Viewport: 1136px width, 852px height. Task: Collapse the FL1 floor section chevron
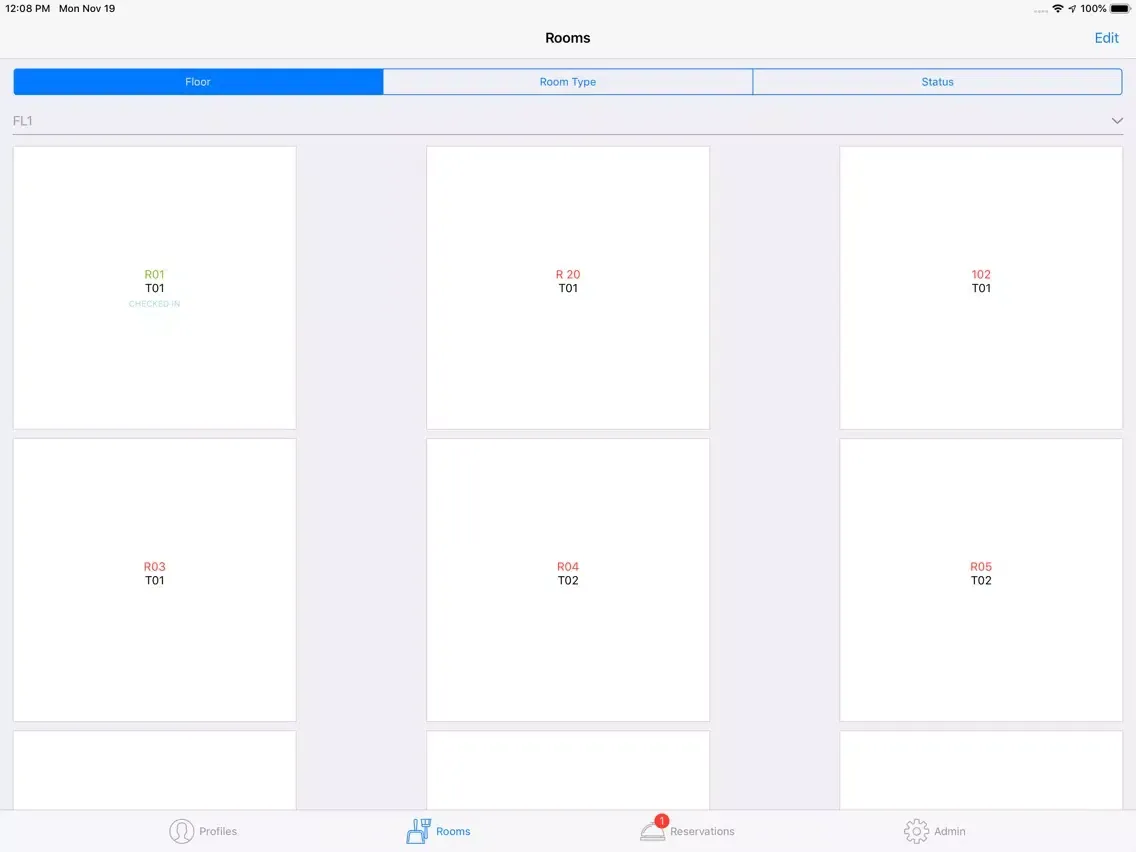tap(1116, 121)
